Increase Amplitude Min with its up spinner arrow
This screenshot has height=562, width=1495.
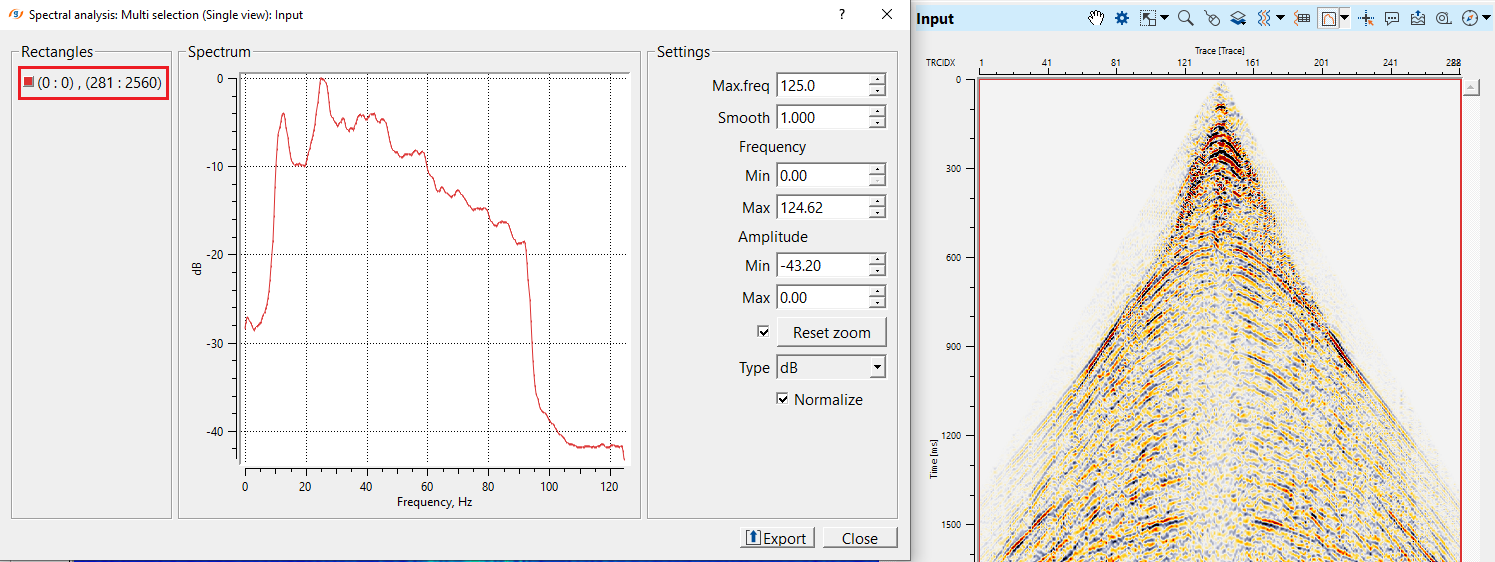tap(877, 260)
